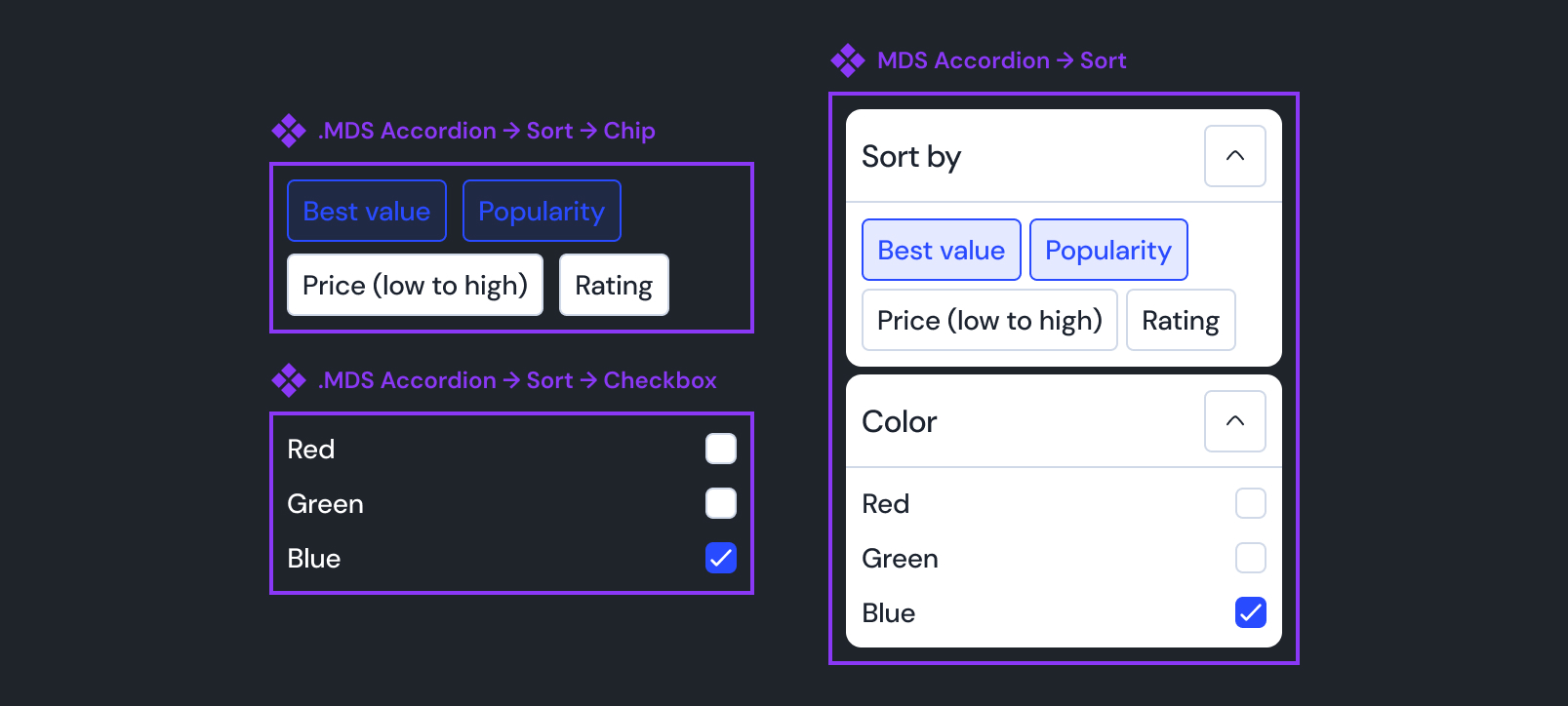Click Price (low to high) dark panel chip
The width and height of the screenshot is (1568, 706).
415,286
